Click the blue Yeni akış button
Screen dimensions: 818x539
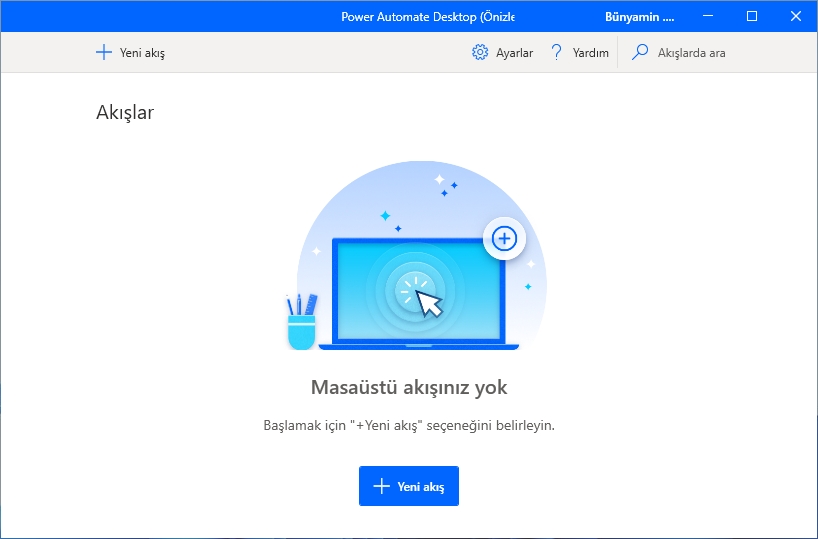409,486
